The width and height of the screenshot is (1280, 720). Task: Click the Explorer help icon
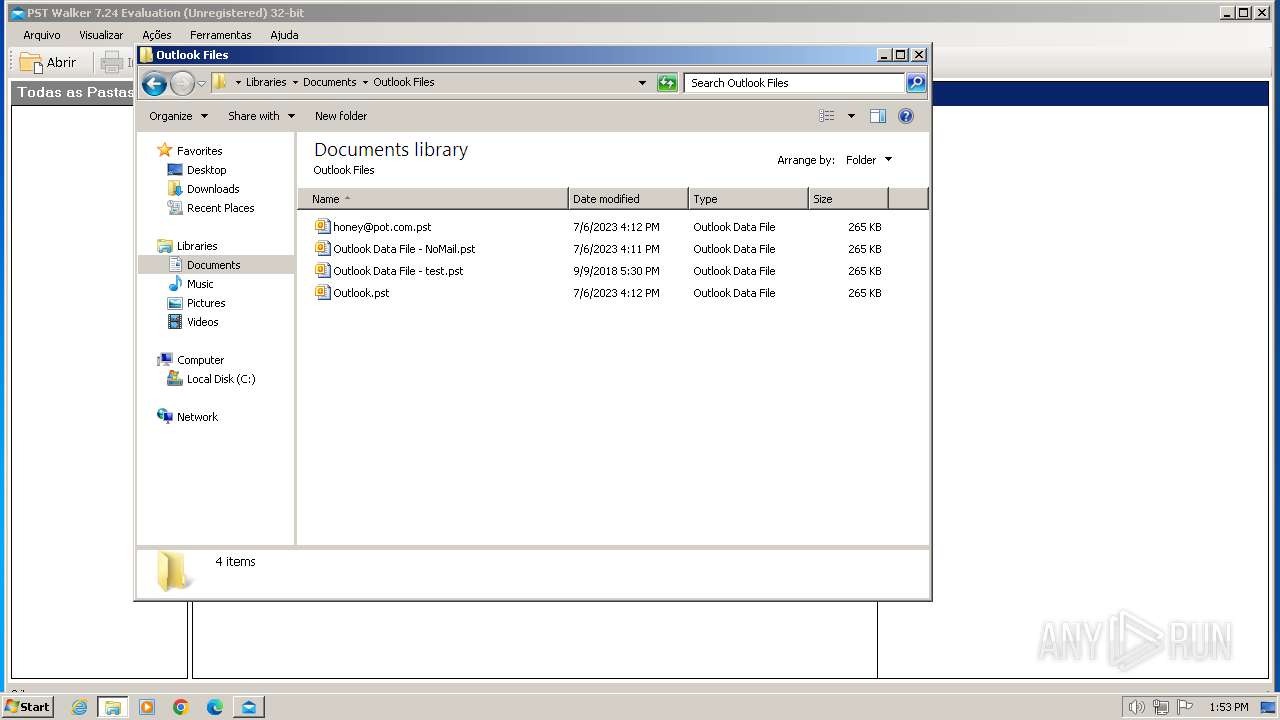pyautogui.click(x=906, y=116)
